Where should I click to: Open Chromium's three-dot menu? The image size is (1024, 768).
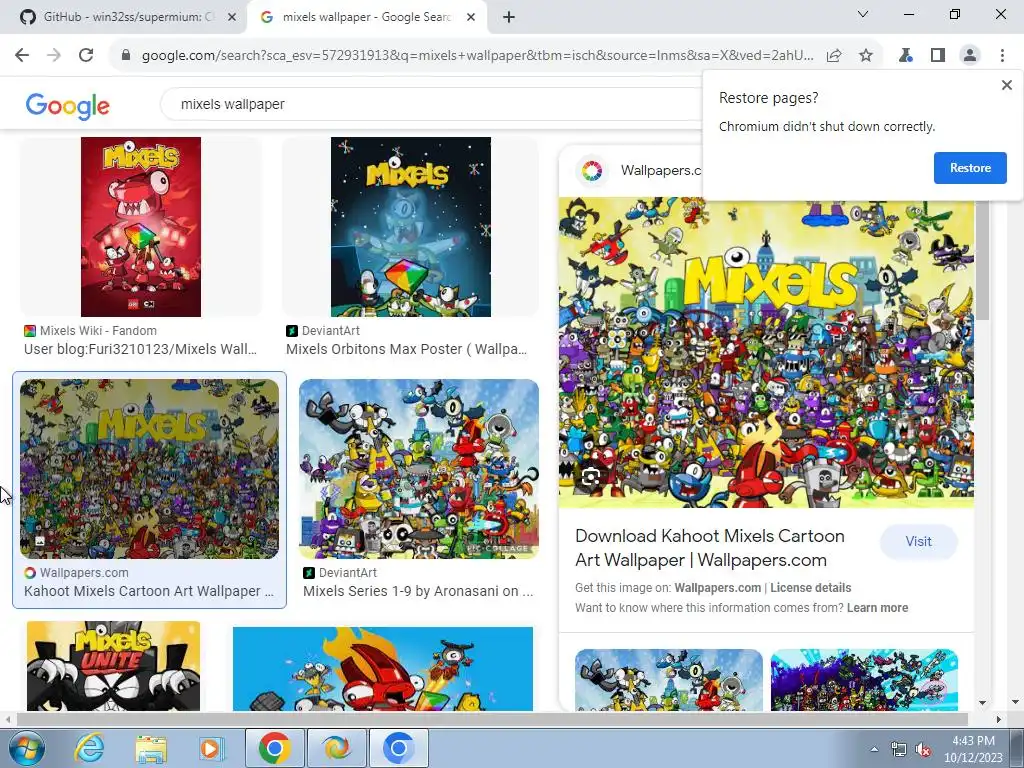pos(1002,56)
